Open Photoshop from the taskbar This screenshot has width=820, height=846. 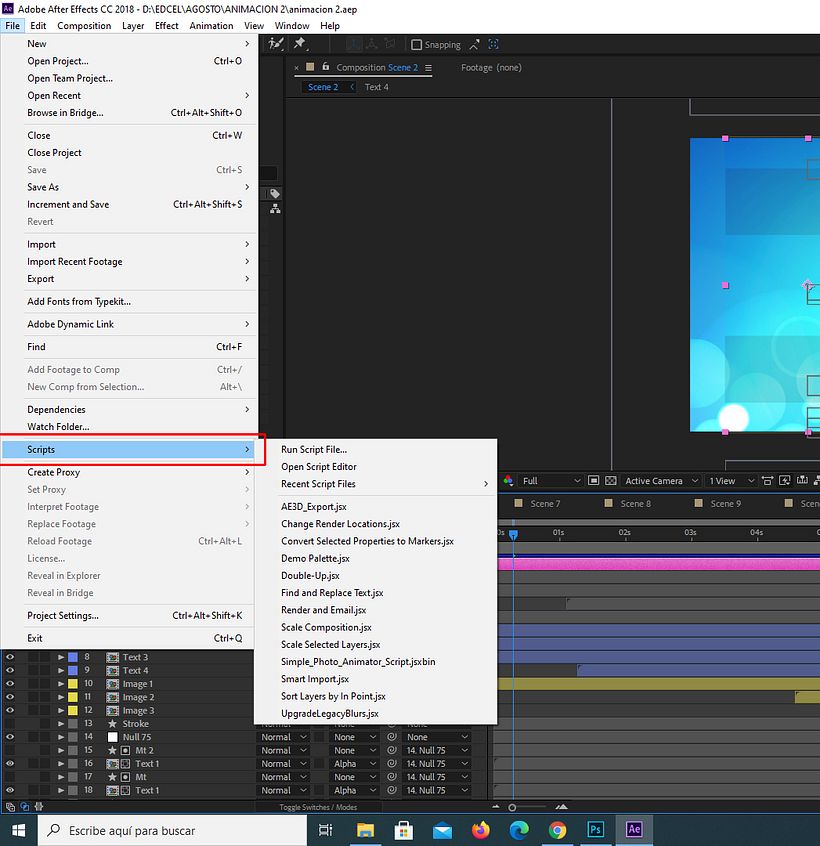tap(596, 829)
